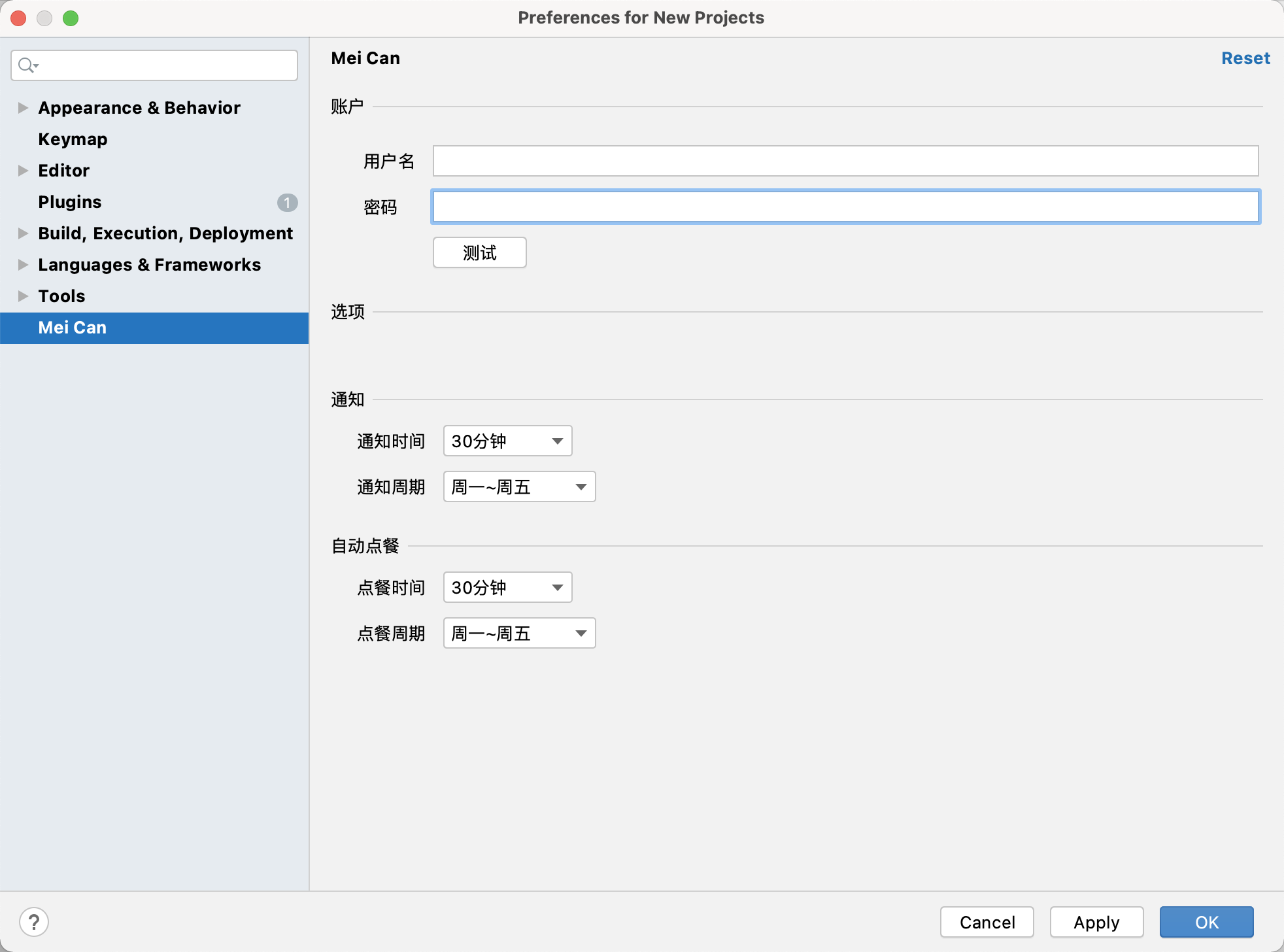Open the 通知时间 dropdown
Viewport: 1284px width, 952px height.
[507, 441]
